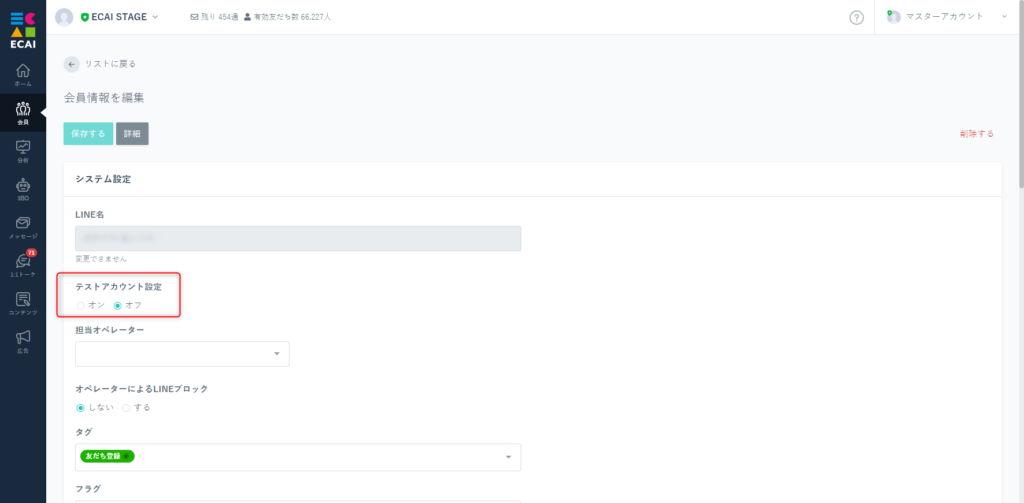
Task: Open the messages (メッセージ) envelope icon
Action: (x=23, y=223)
